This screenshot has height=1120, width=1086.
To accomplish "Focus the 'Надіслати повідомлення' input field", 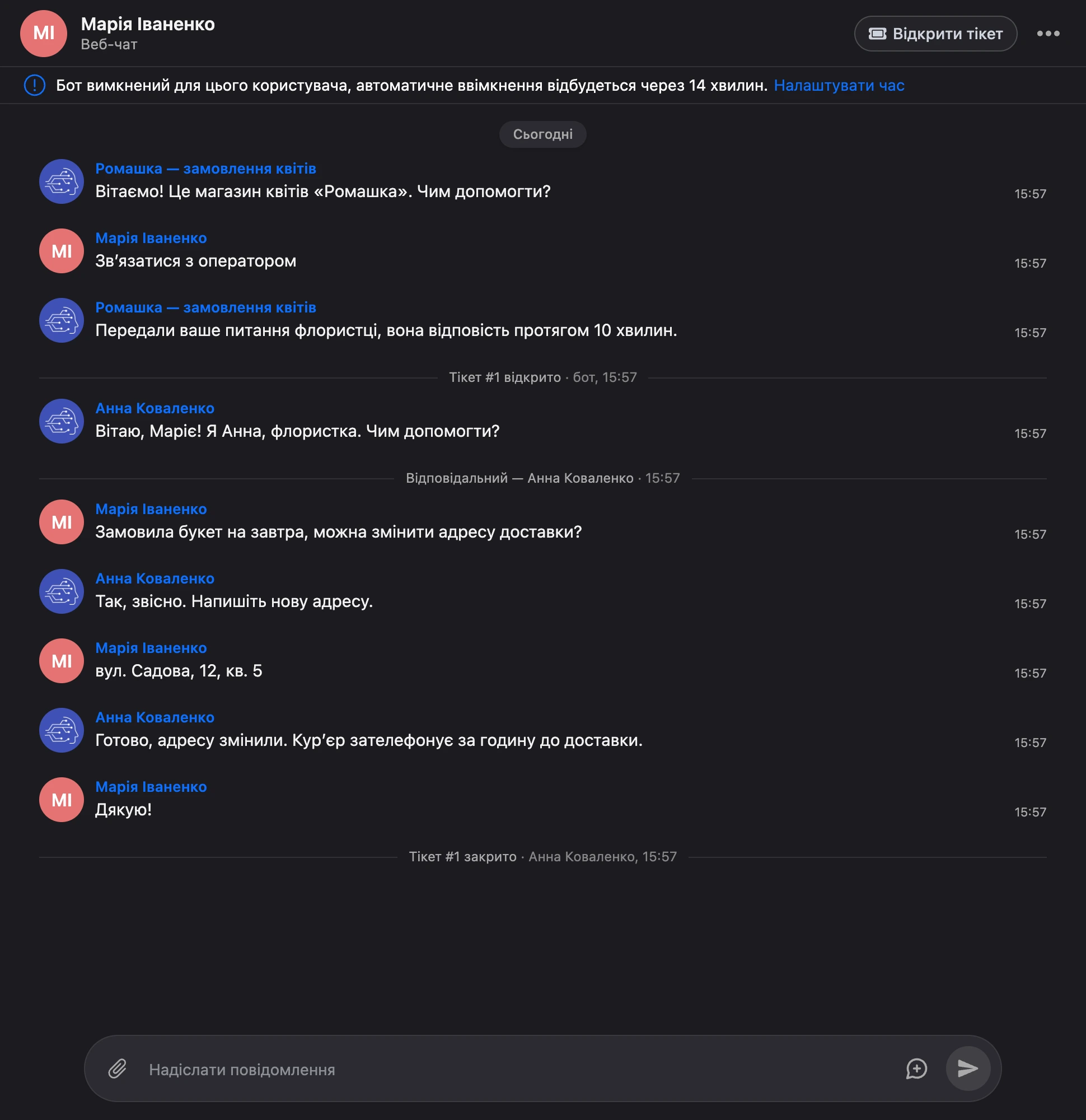I will pyautogui.click(x=520, y=1069).
